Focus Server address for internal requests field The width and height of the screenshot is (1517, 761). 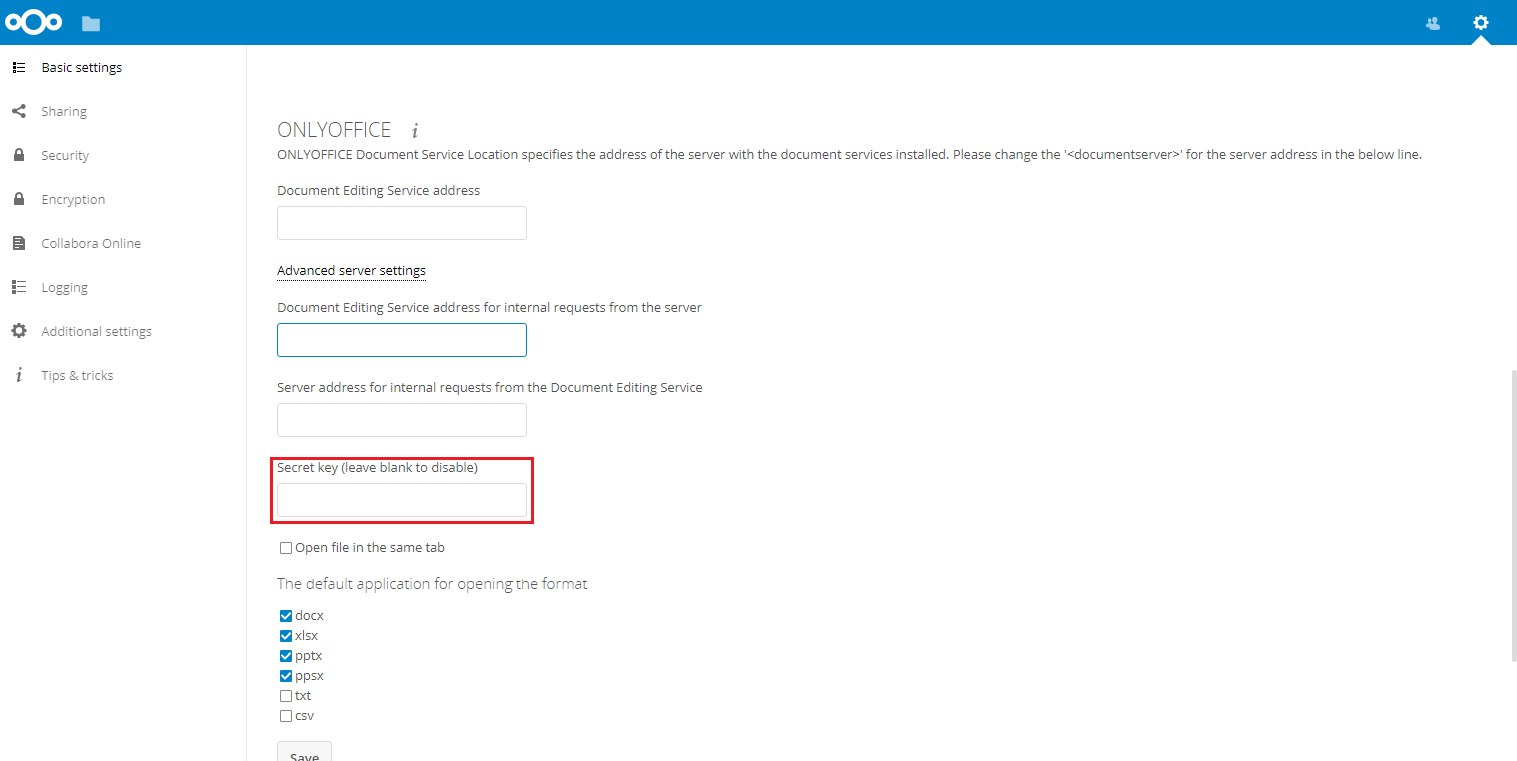(402, 420)
